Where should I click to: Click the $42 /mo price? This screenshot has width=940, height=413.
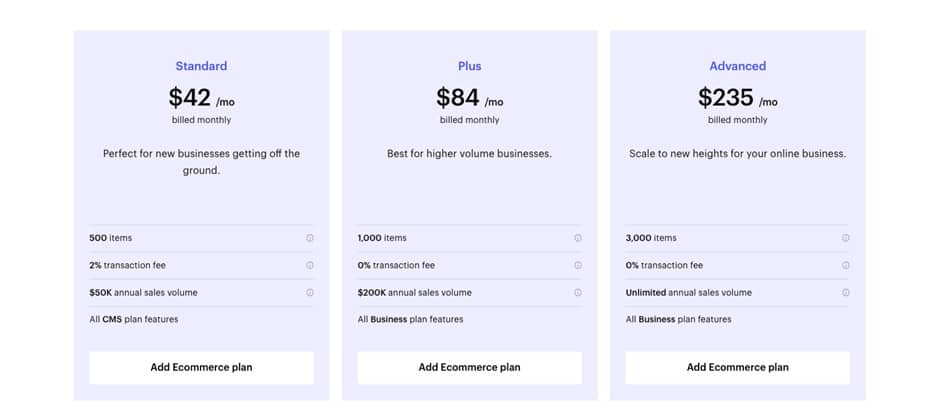pyautogui.click(x=201, y=98)
